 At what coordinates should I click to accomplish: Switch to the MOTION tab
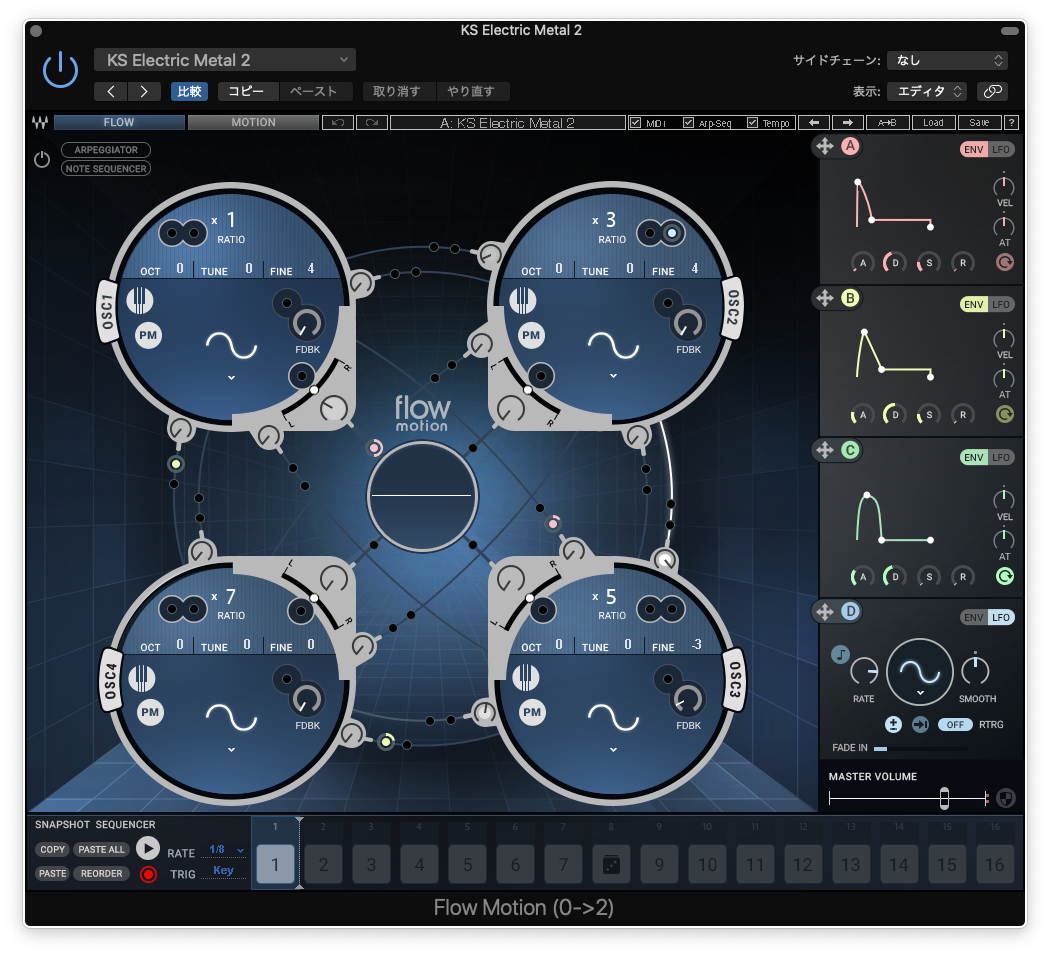tap(253, 123)
